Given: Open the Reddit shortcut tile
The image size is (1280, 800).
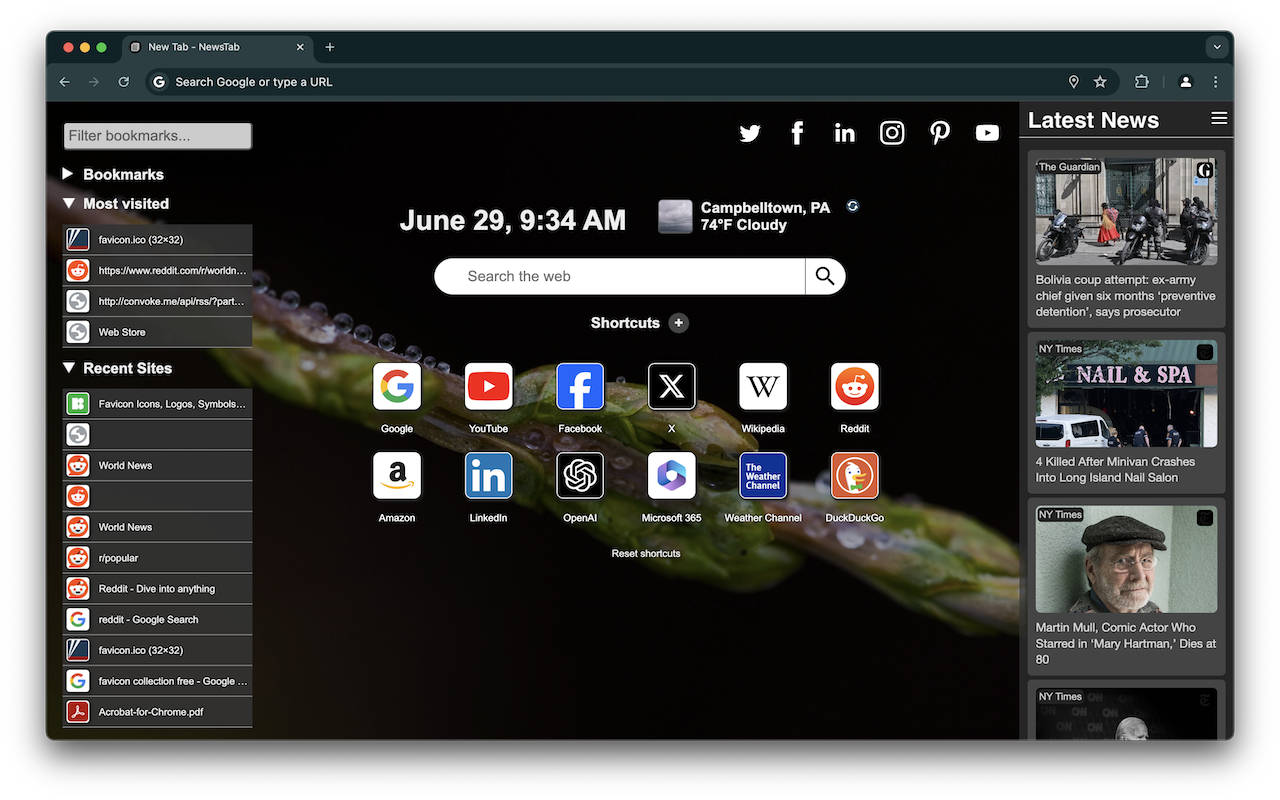Looking at the screenshot, I should 855,387.
